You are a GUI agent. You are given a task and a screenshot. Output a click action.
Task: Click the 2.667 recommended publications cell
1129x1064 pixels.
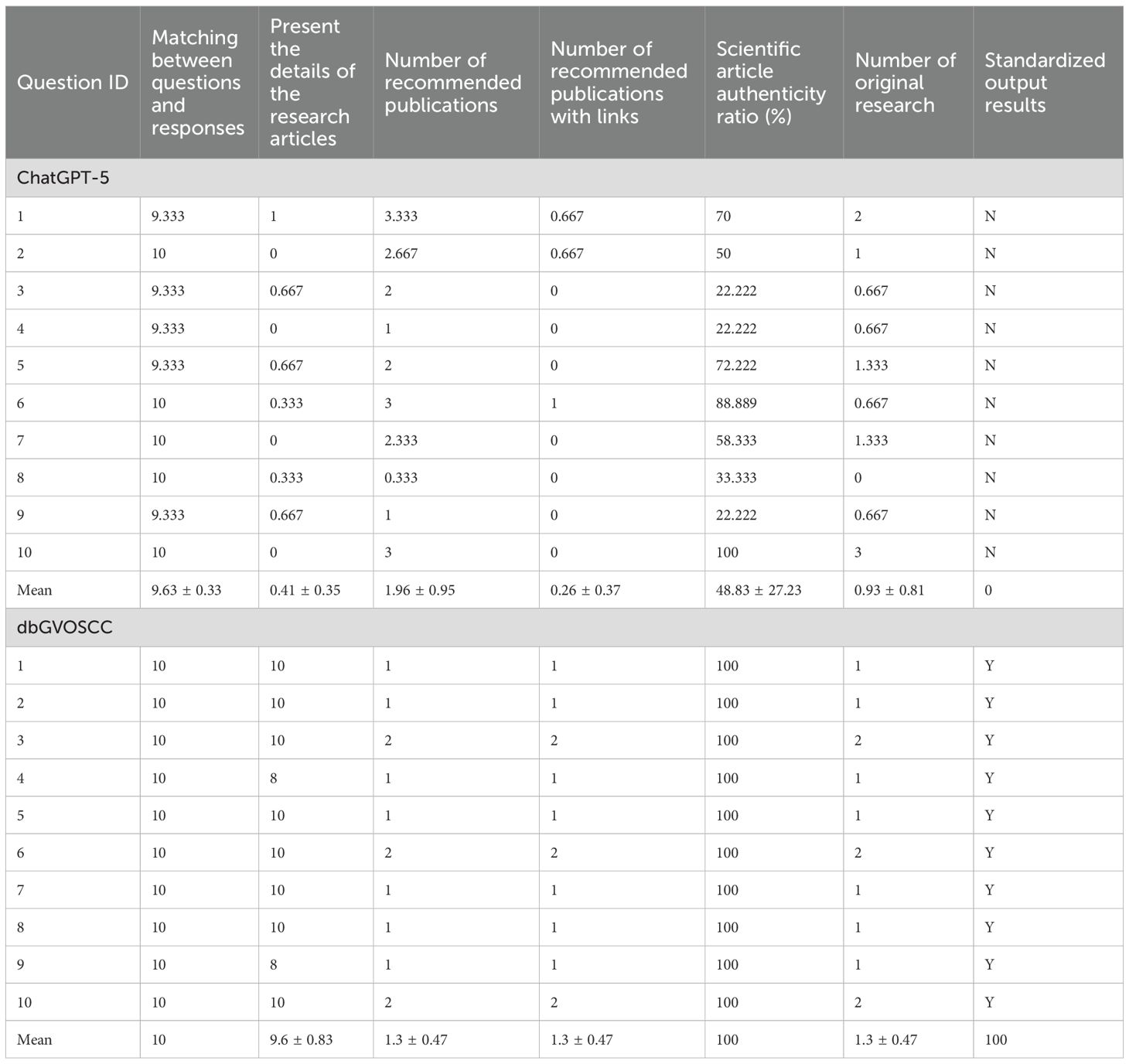[401, 254]
